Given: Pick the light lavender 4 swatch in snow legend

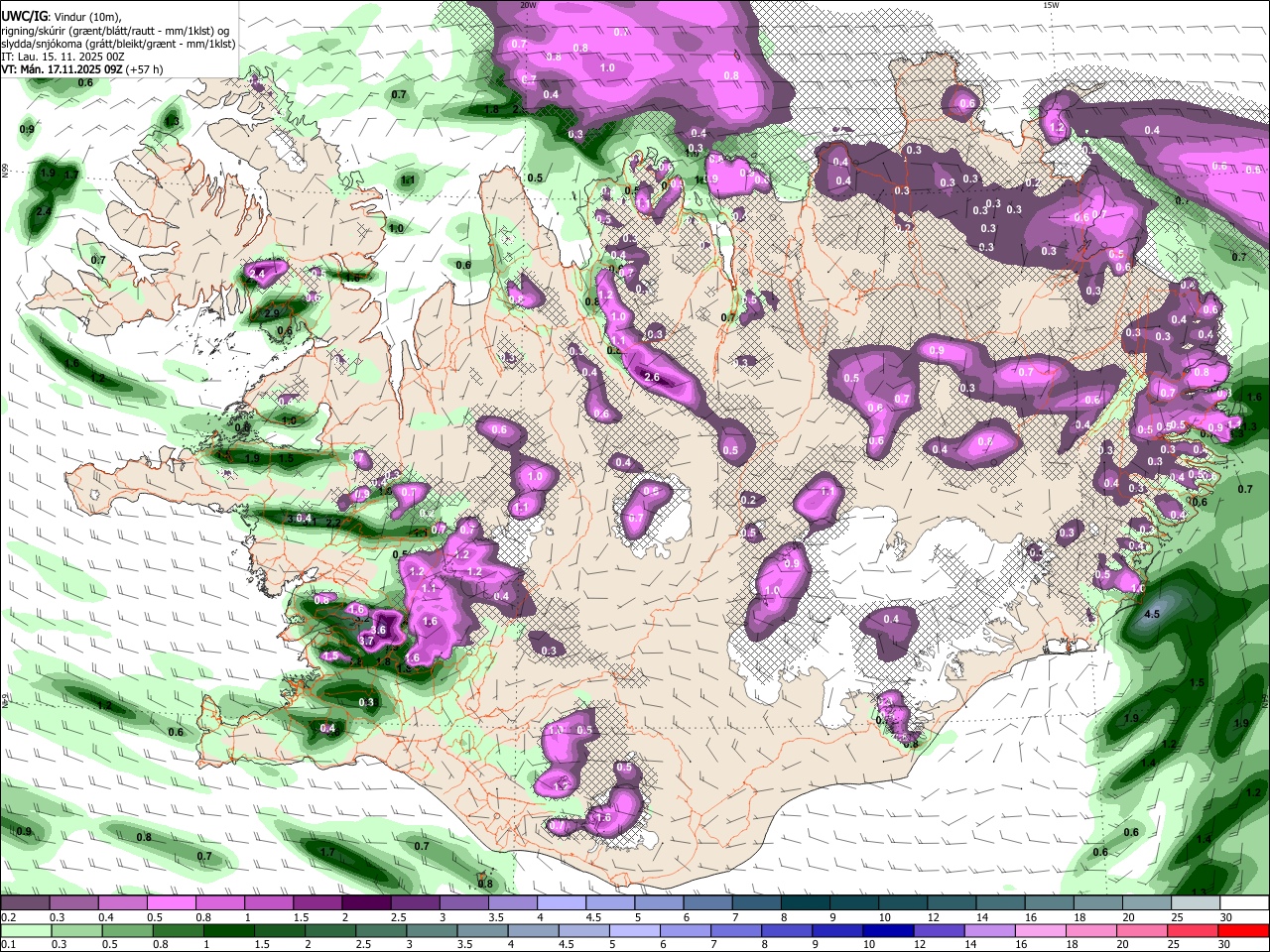Looking at the screenshot, I should (x=561, y=903).
